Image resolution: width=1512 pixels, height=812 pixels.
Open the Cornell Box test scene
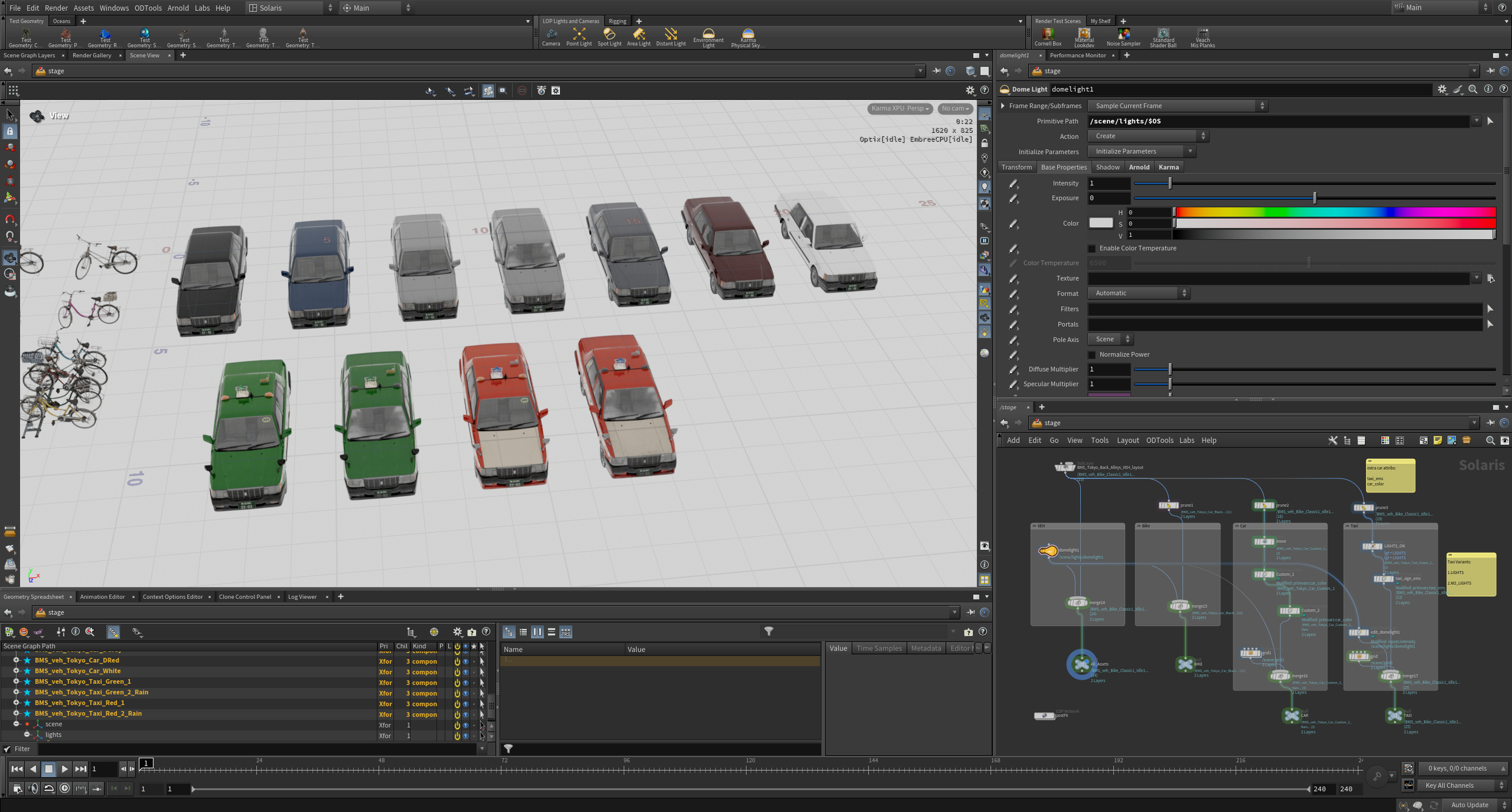click(1048, 37)
